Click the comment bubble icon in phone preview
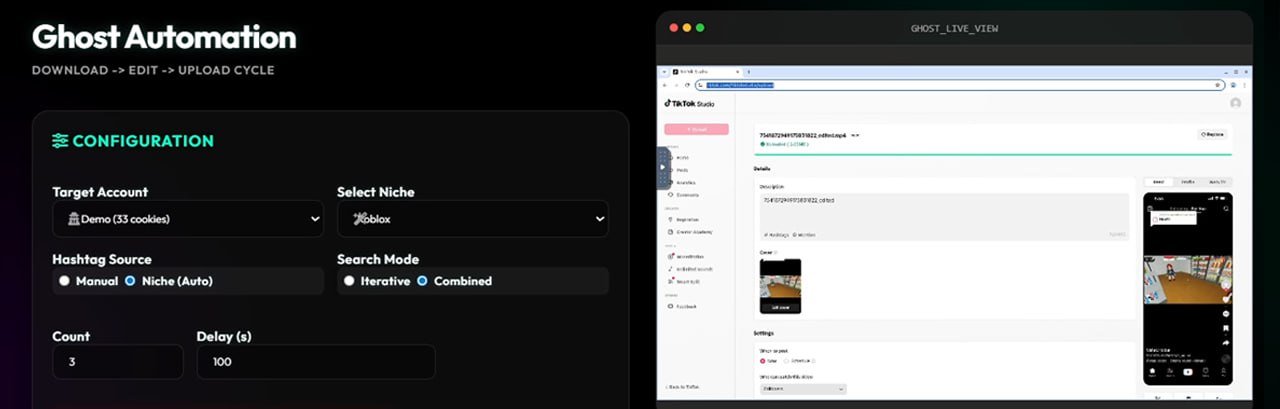The height and width of the screenshot is (409, 1280). click(x=1226, y=313)
